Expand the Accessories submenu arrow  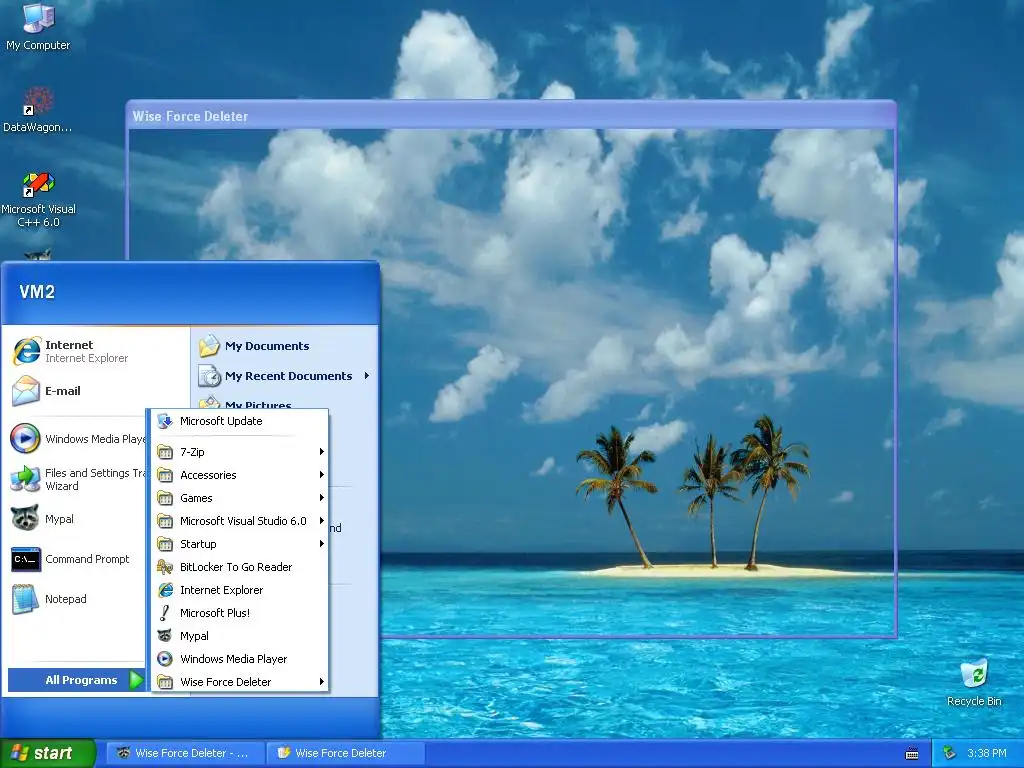coord(321,475)
